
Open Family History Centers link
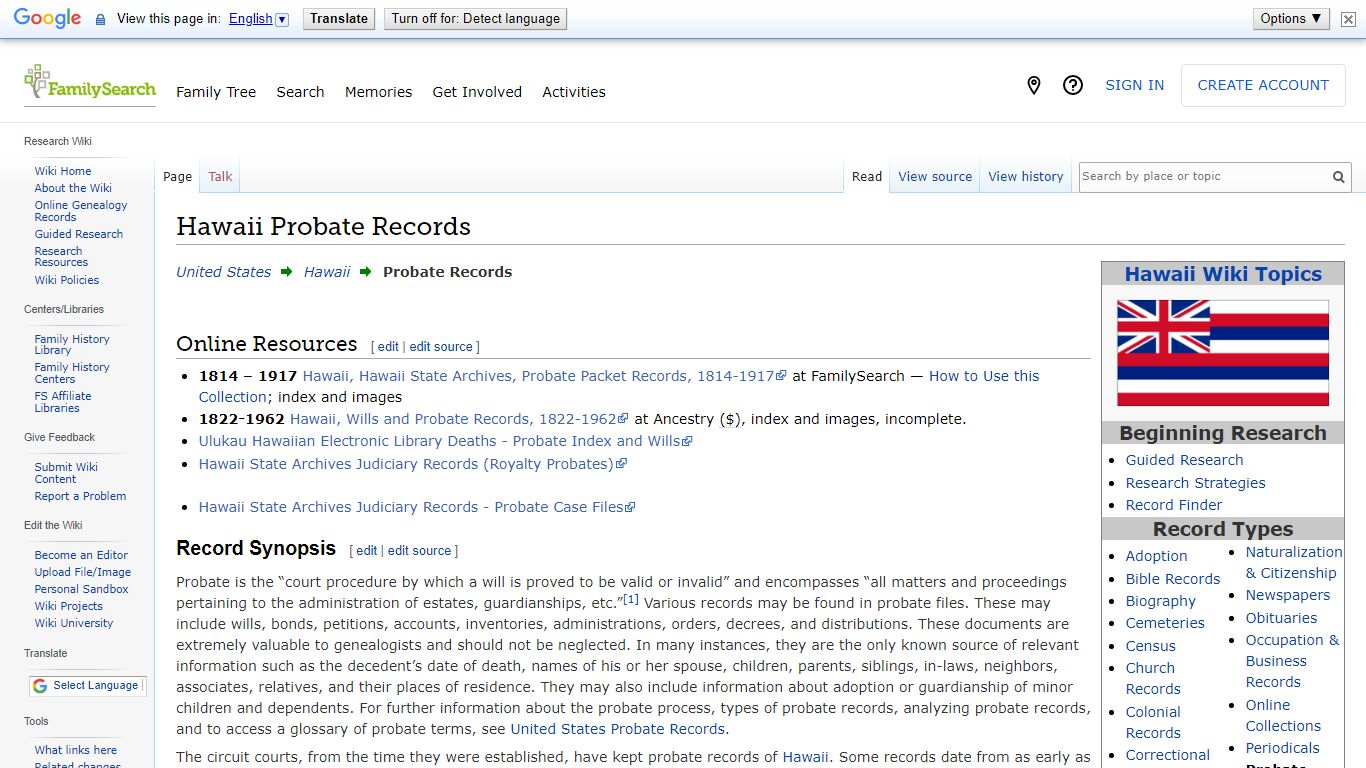(72, 373)
